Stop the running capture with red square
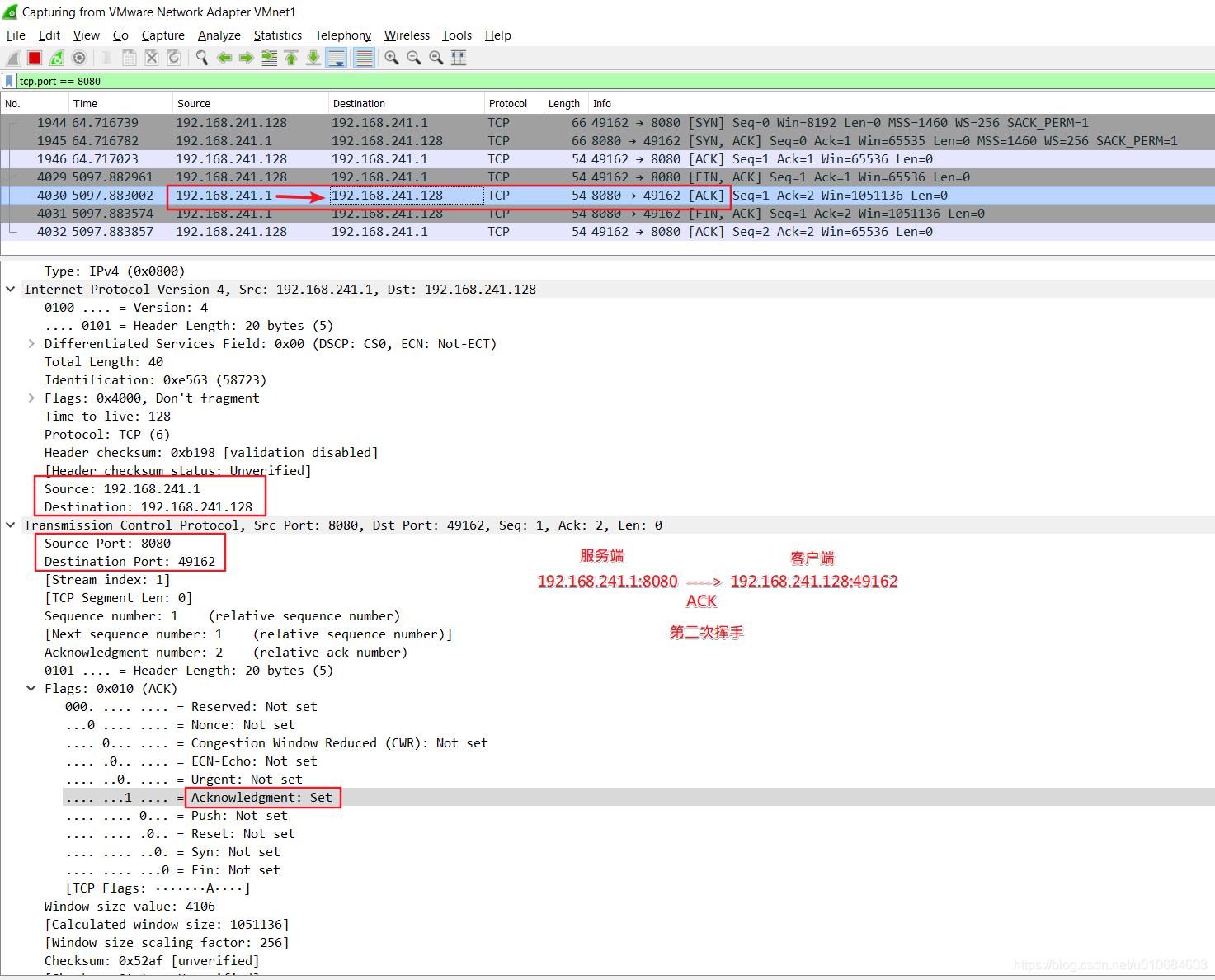This screenshot has width=1215, height=980. click(35, 58)
